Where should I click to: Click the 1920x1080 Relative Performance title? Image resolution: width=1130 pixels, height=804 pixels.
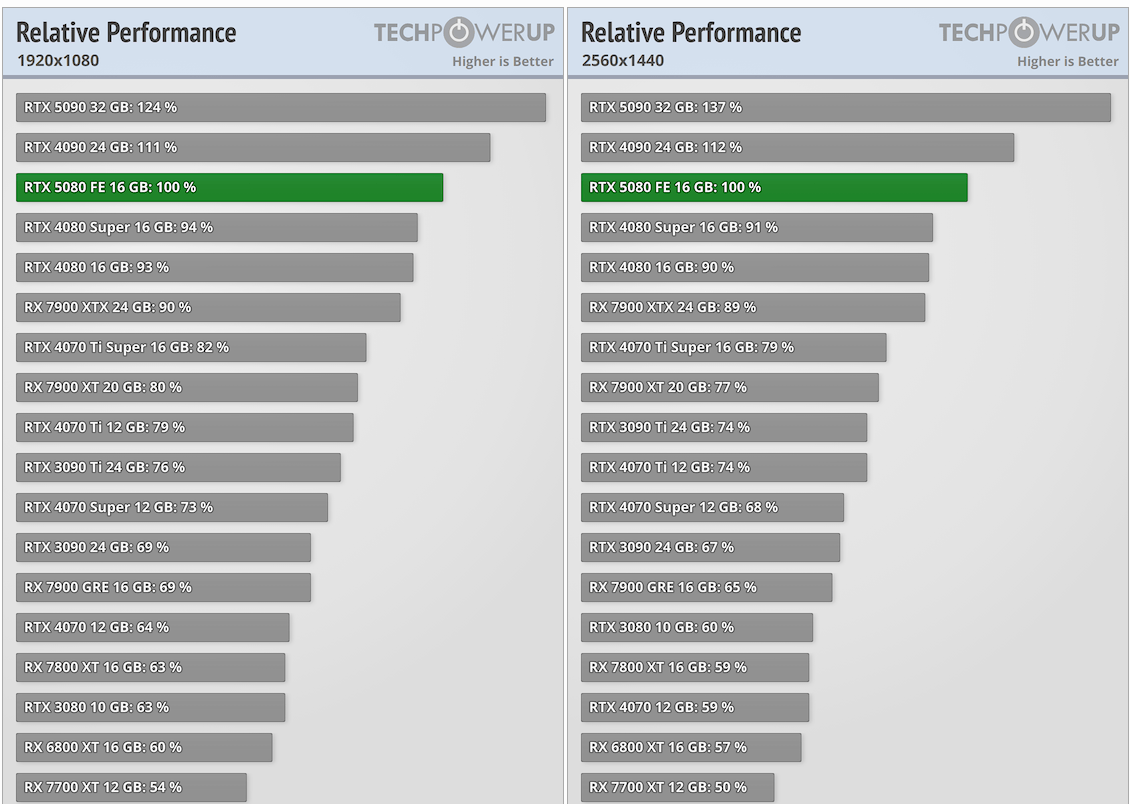tap(127, 33)
